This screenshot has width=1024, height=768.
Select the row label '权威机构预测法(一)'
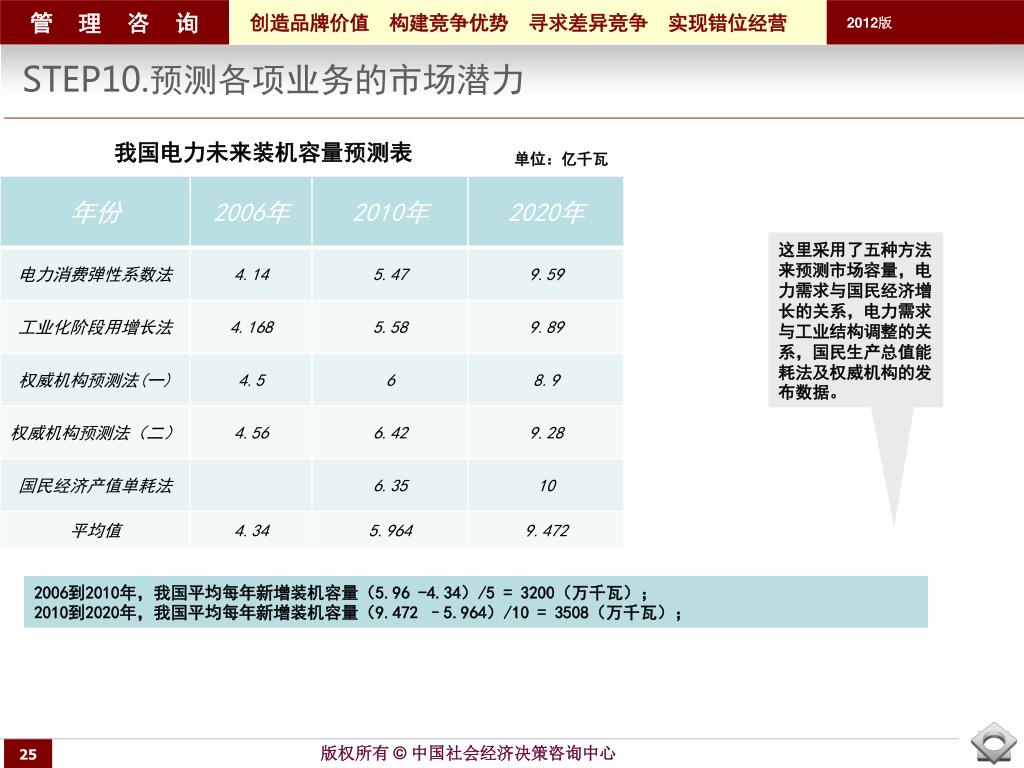coord(96,380)
